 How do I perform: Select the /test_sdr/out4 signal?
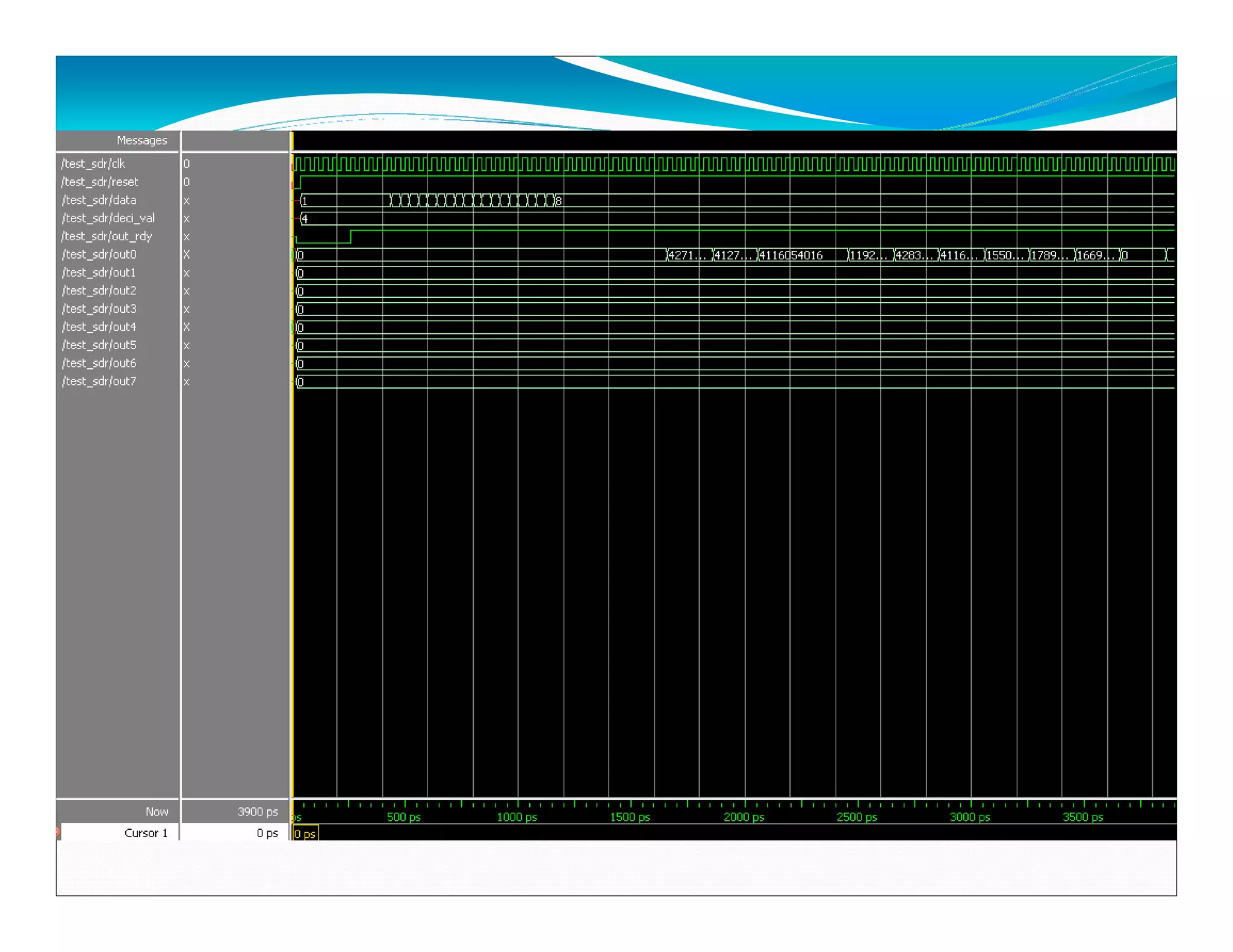pos(99,327)
